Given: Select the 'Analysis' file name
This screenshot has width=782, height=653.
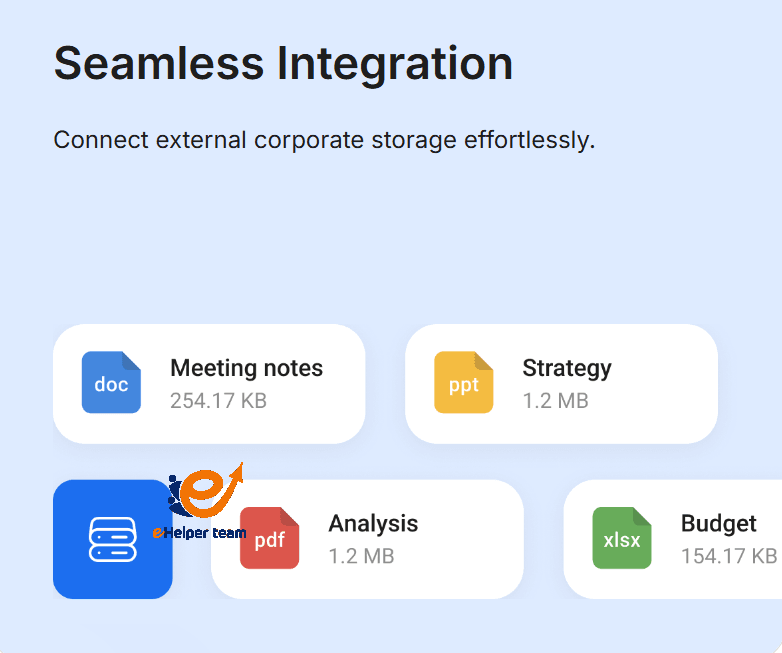Looking at the screenshot, I should click(373, 523).
